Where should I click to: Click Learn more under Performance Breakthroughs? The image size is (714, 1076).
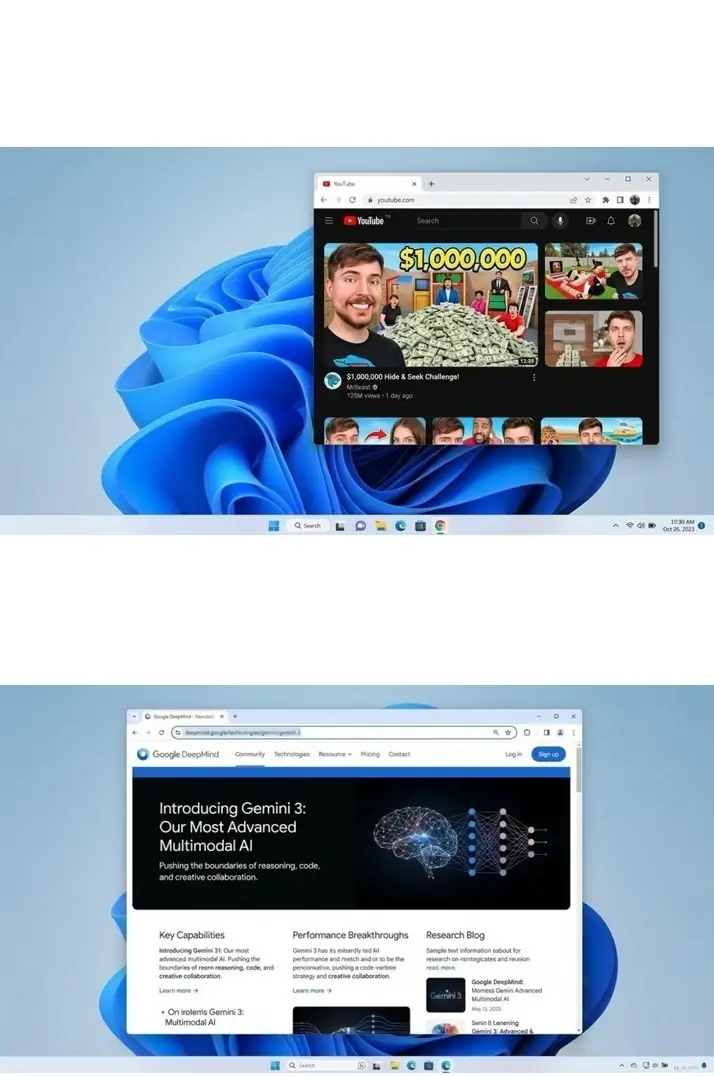click(x=312, y=991)
